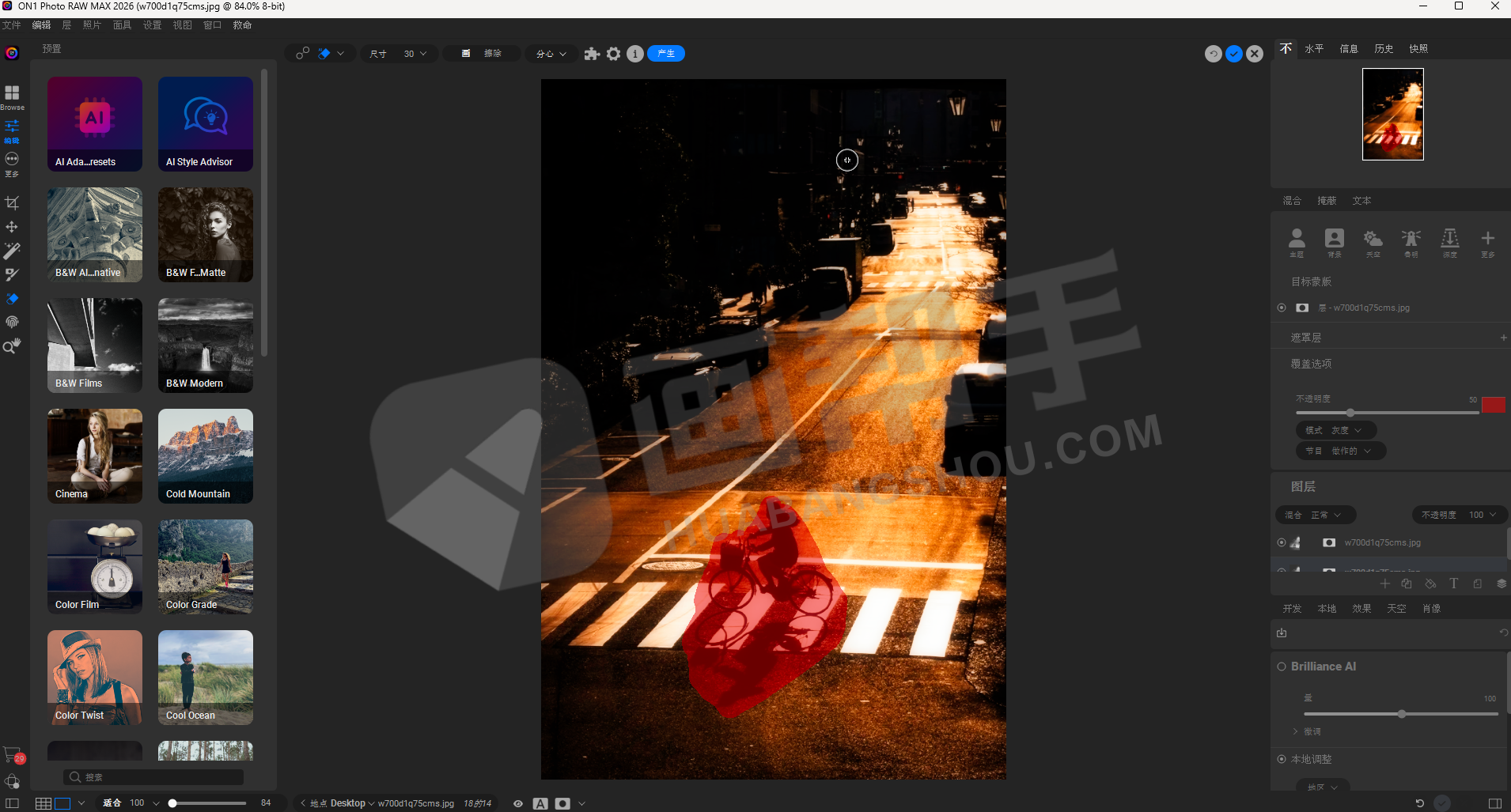The width and height of the screenshot is (1511, 812).
Task: Click the Sky mask icon
Action: [x=1373, y=240]
